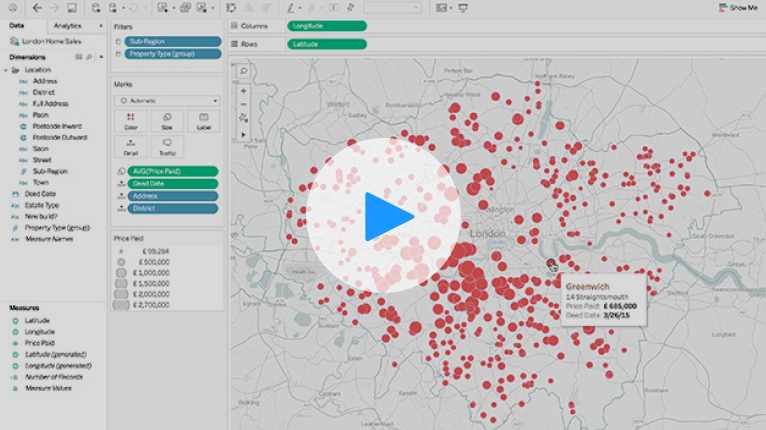
Task: Click the Show Me button
Action: click(736, 8)
